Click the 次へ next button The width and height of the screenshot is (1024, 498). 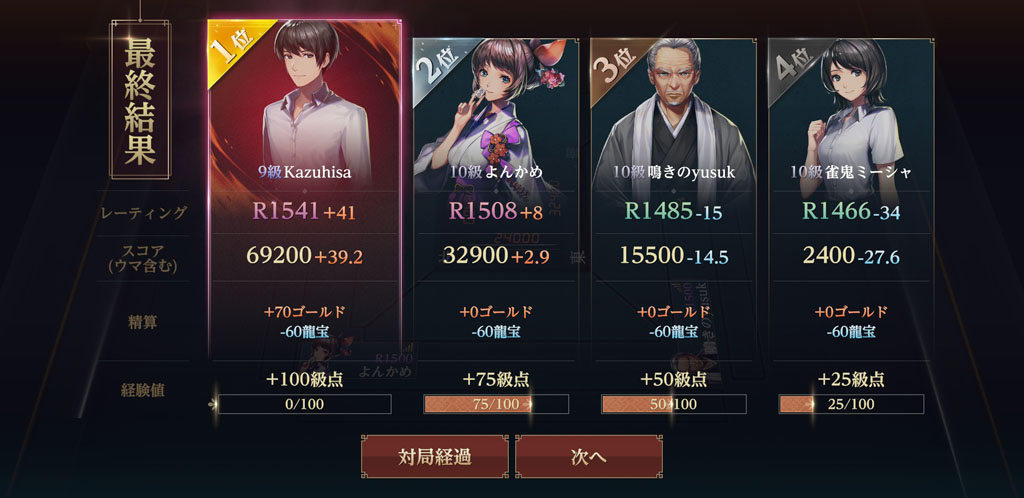click(x=588, y=457)
